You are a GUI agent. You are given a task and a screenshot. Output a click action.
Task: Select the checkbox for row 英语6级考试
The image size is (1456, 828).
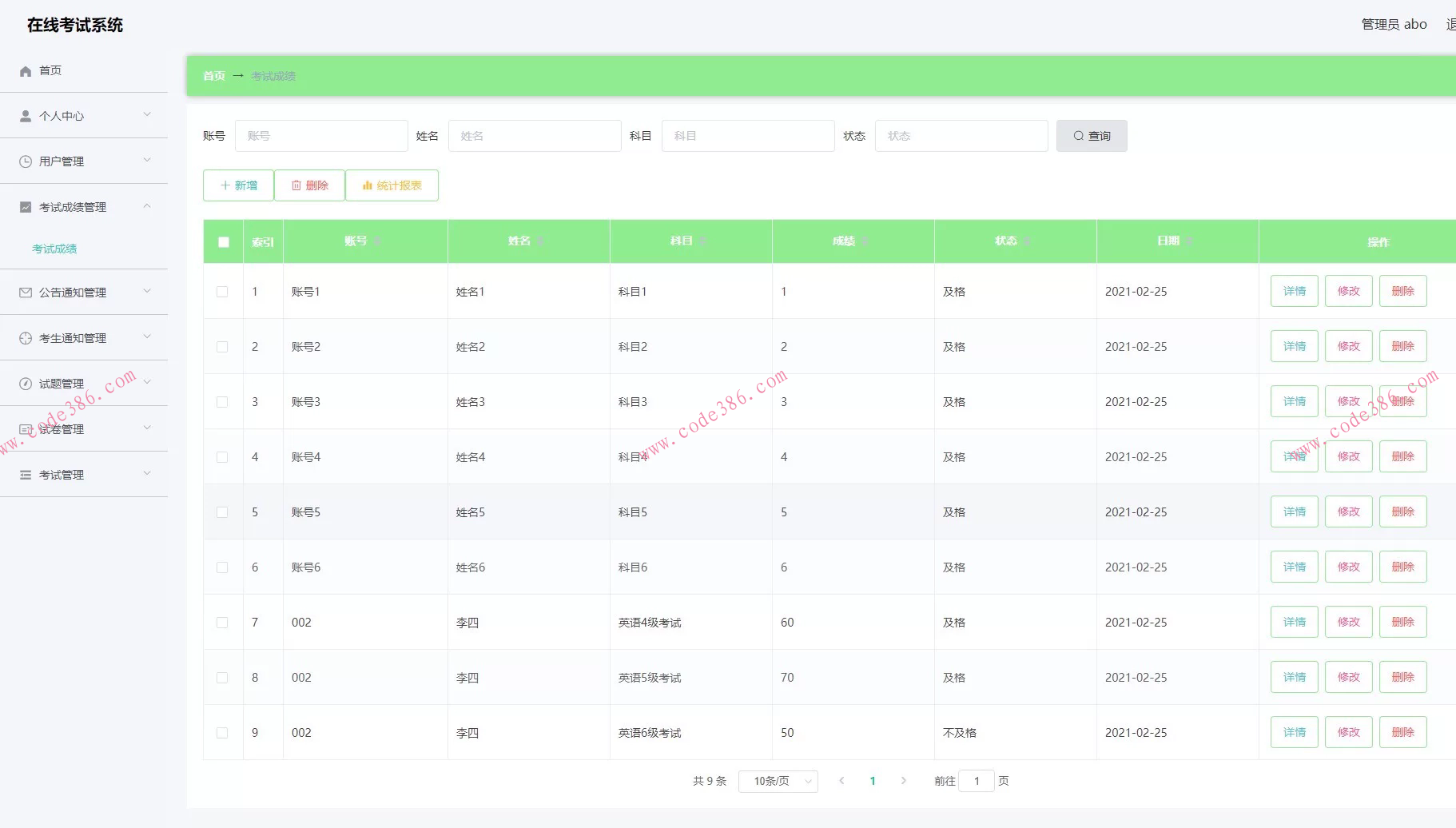[x=222, y=734]
